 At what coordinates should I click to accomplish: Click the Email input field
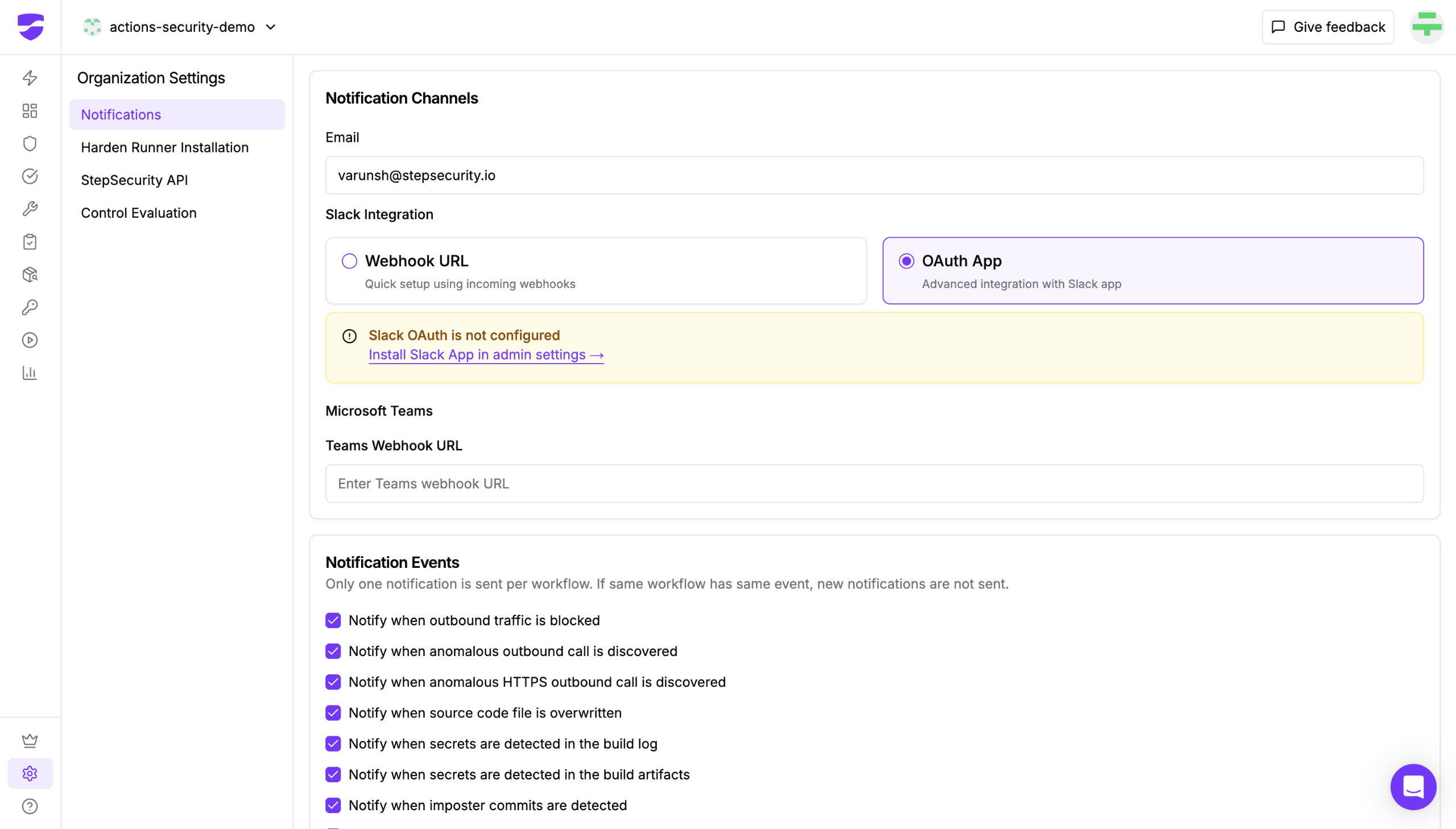tap(875, 175)
